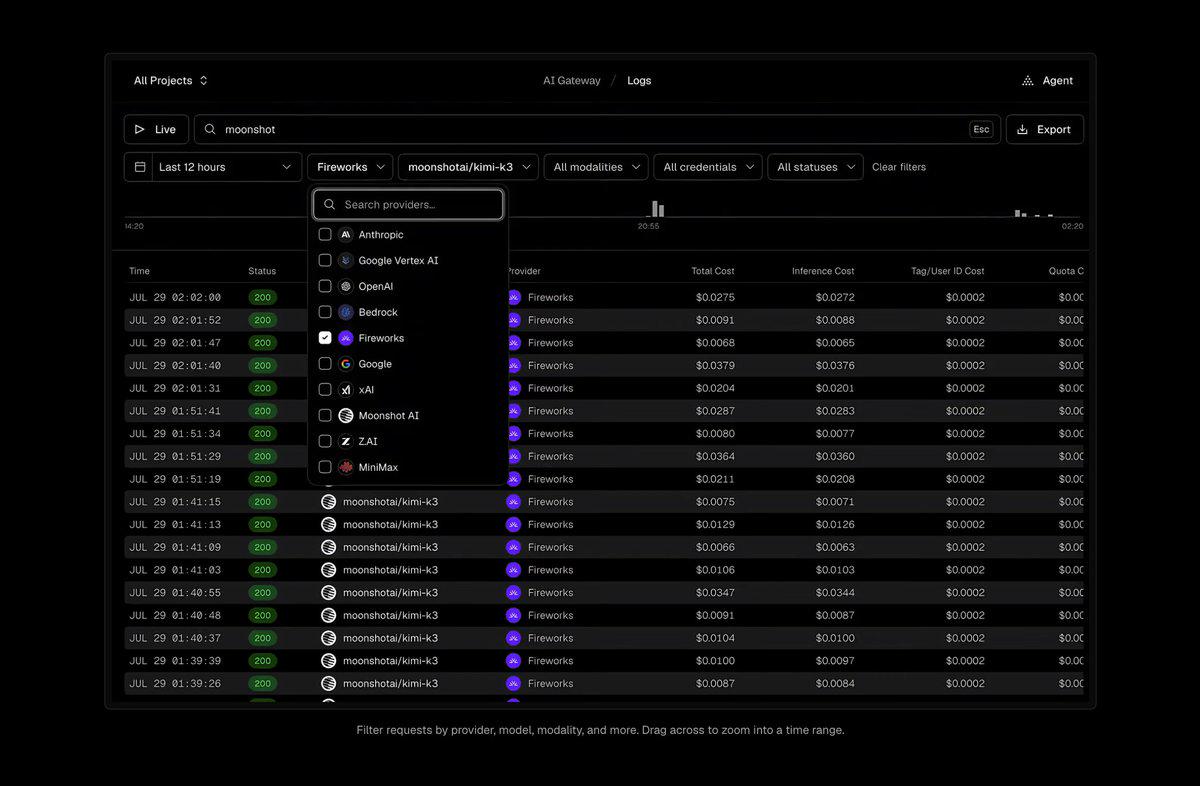Screen dimensions: 1200x786
Task: Select the Logs breadcrumb item
Action: point(639,81)
